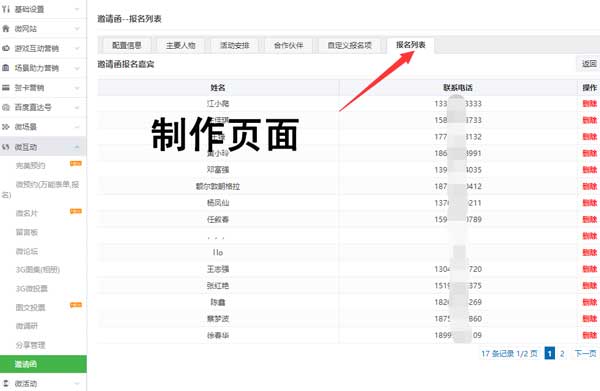The image size is (600, 391).
Task: Expand the 百度直达号 menu arrow
Action: click(77, 108)
